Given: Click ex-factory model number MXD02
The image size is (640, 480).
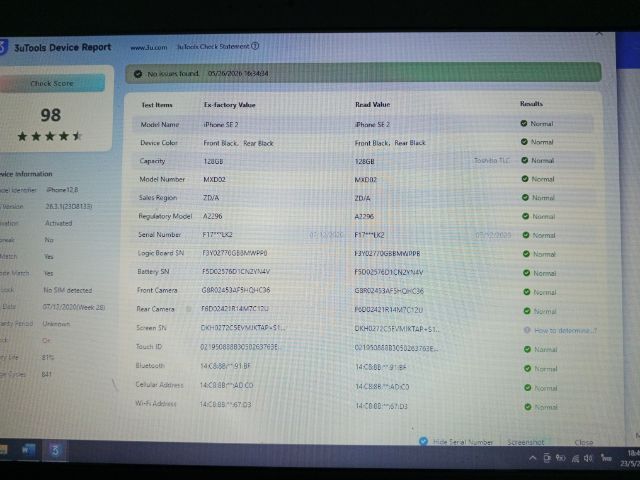Looking at the screenshot, I should tap(214, 180).
